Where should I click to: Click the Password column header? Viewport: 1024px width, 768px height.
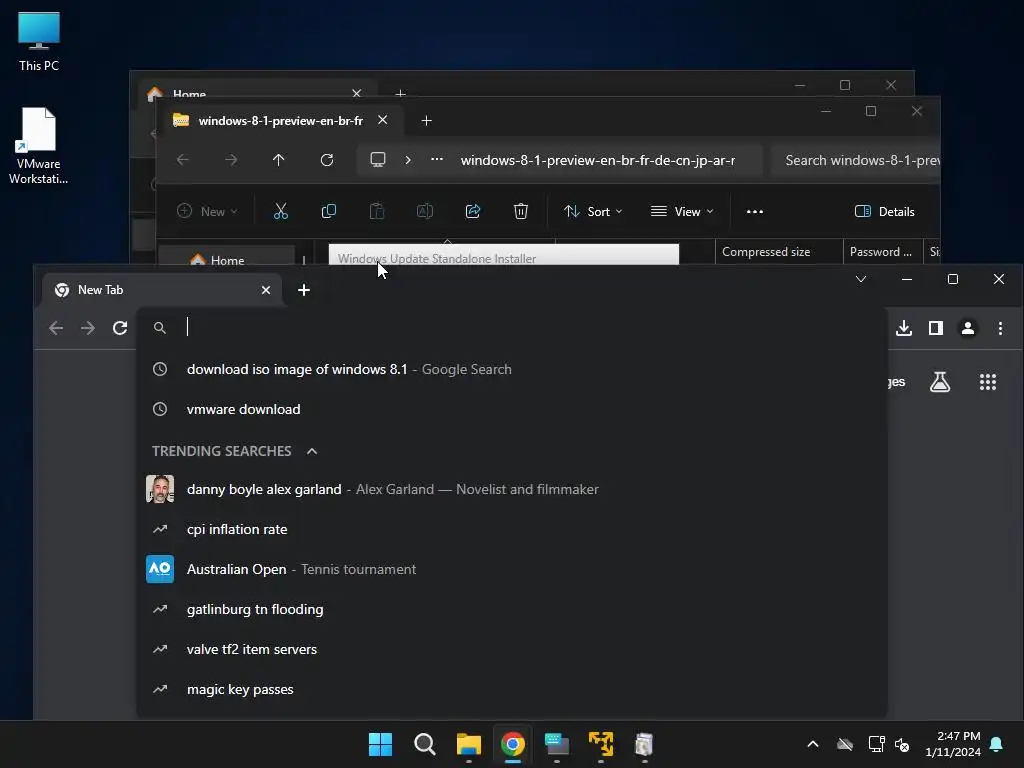(x=882, y=251)
